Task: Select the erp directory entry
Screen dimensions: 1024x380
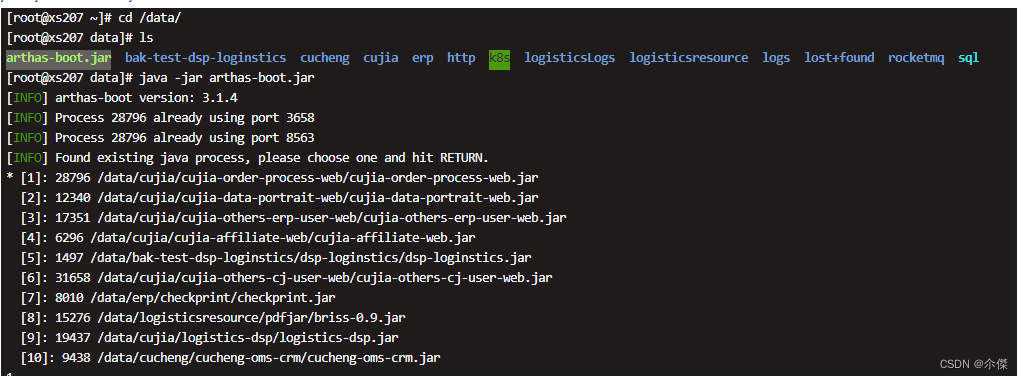Action: click(x=423, y=58)
